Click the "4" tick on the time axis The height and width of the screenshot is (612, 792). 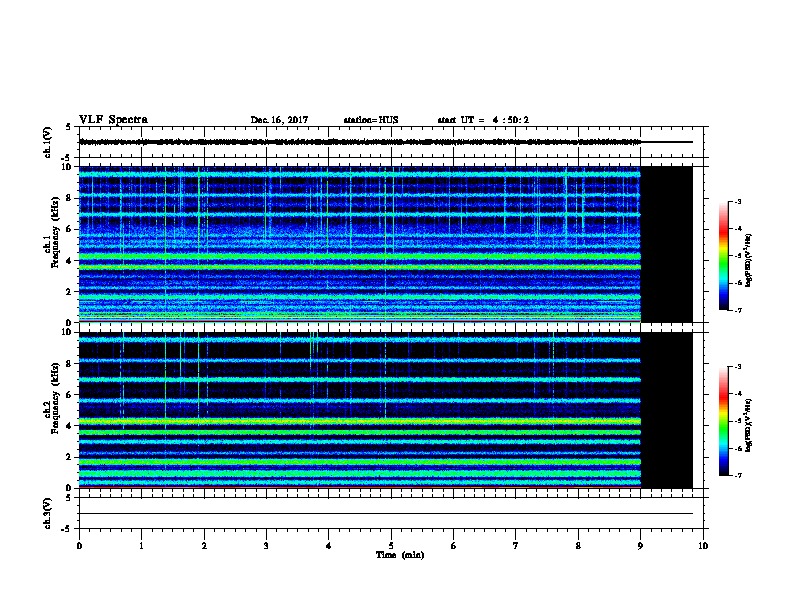tap(328, 546)
